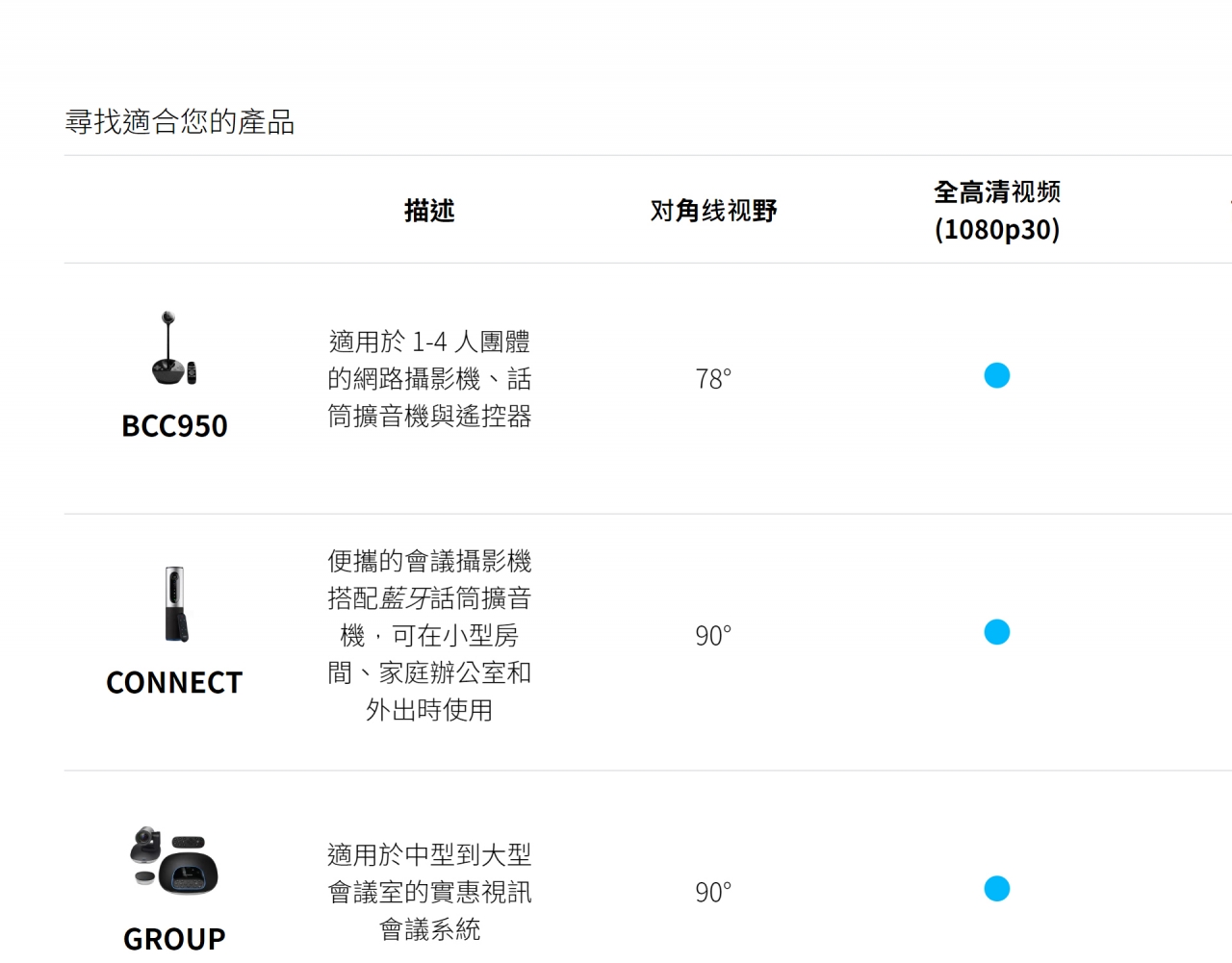Image resolution: width=1232 pixels, height=963 pixels.
Task: Click the 尋找適合您的產品 heading
Action: pyautogui.click(x=180, y=121)
